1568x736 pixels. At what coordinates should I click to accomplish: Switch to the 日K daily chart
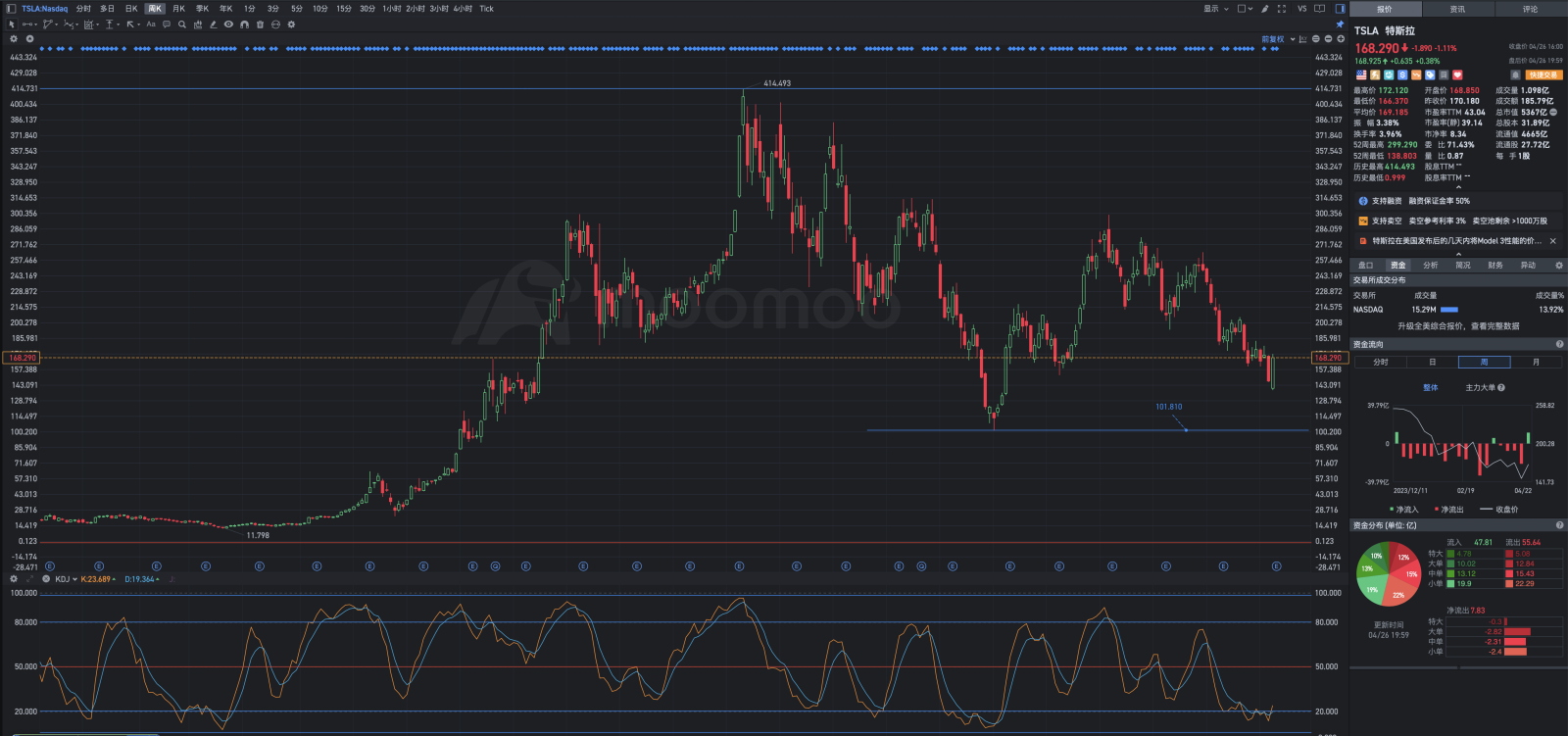tap(131, 9)
